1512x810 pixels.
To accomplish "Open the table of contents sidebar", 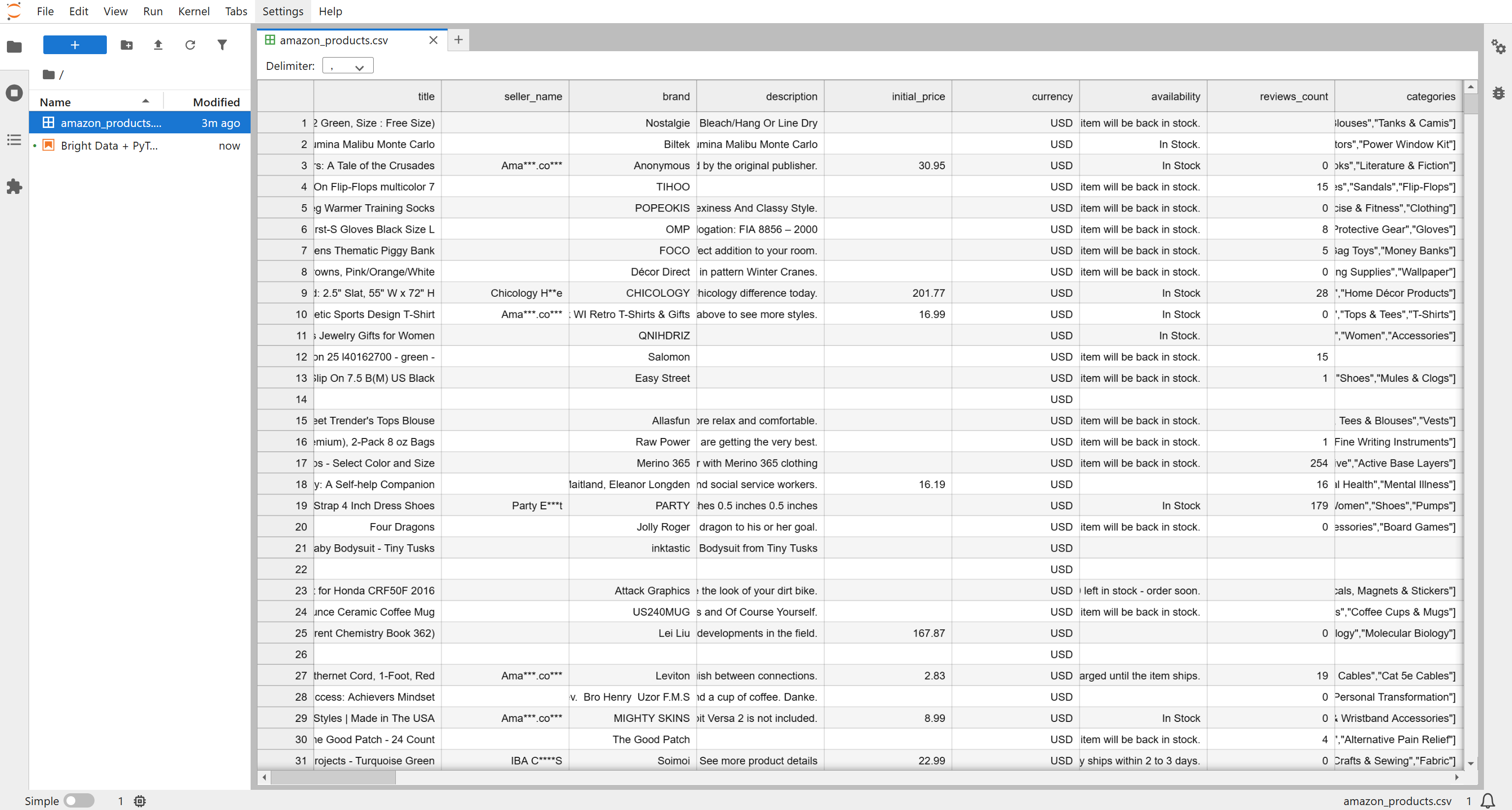I will pyautogui.click(x=14, y=140).
